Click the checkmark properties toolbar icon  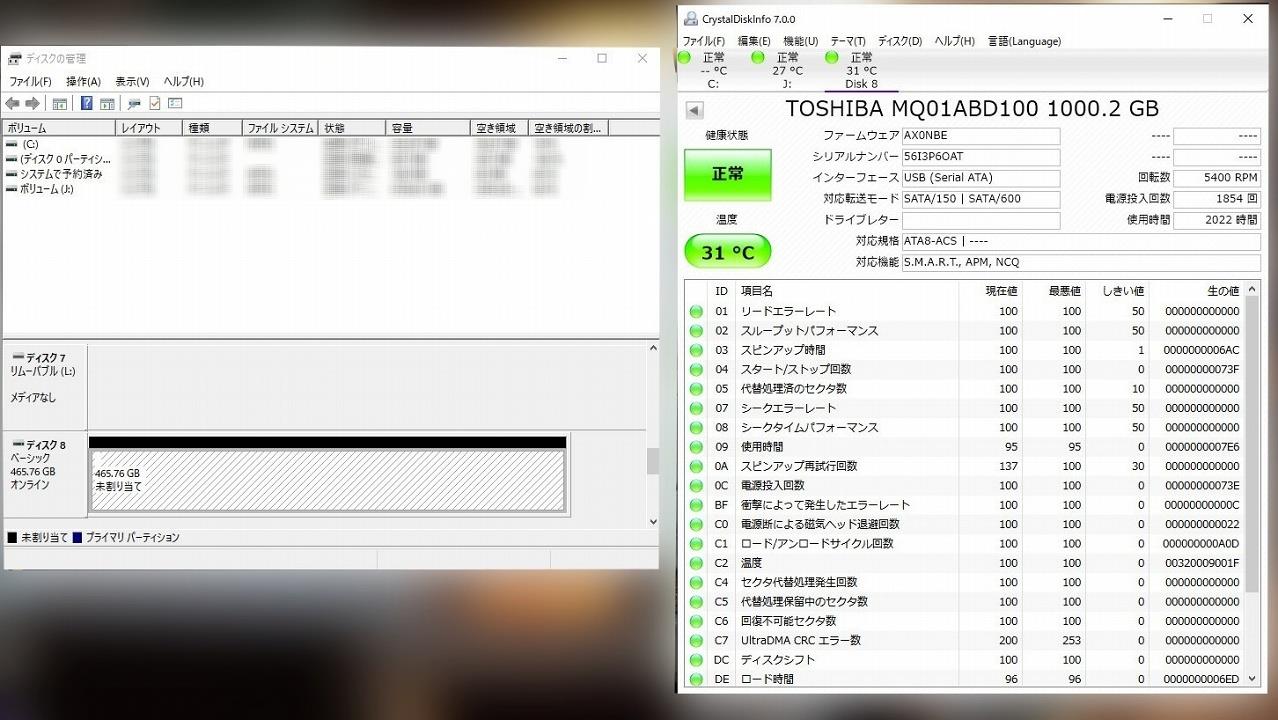click(x=155, y=103)
